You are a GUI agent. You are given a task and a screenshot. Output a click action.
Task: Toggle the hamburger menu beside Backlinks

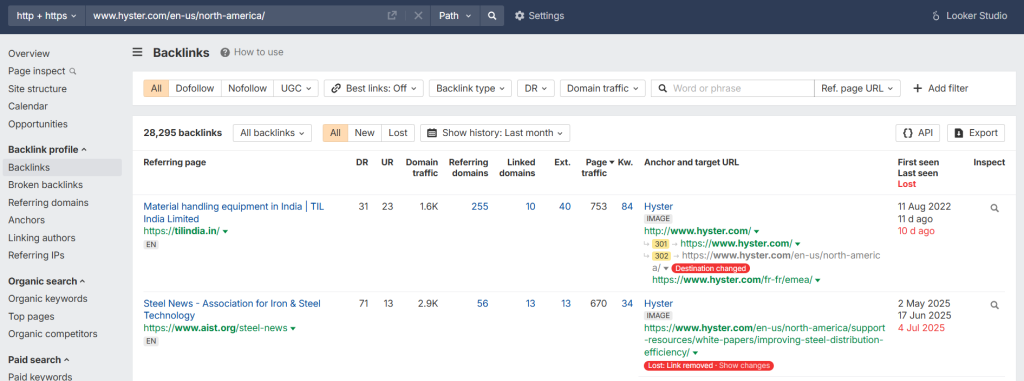click(138, 52)
